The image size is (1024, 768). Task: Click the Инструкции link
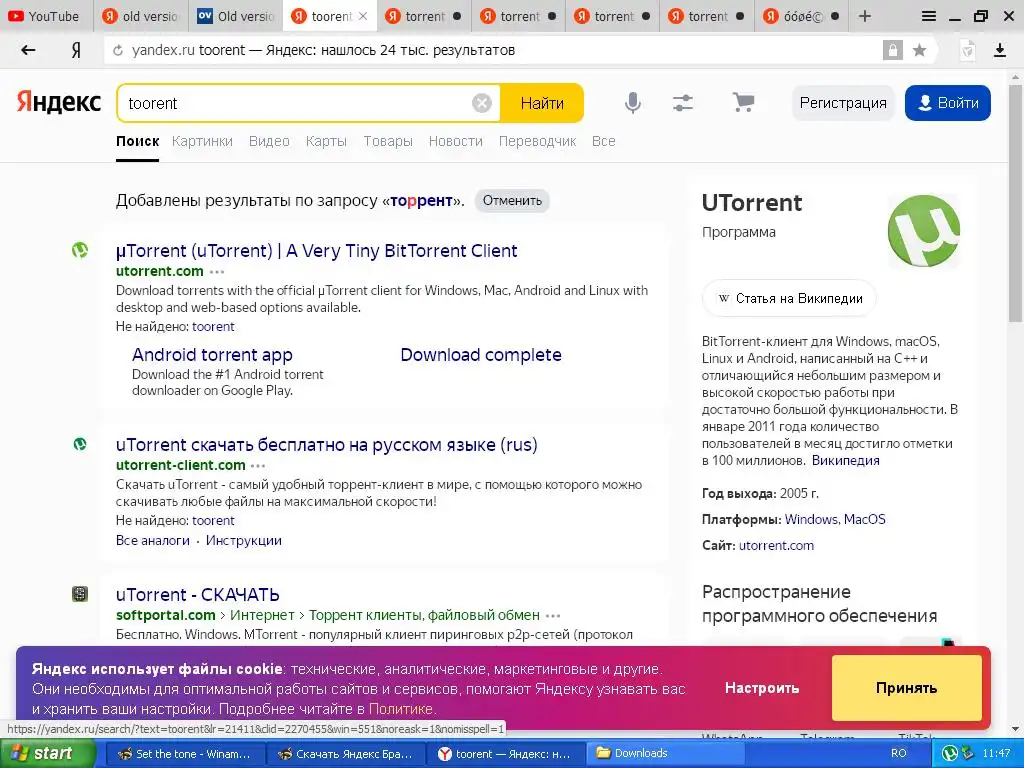click(x=244, y=541)
